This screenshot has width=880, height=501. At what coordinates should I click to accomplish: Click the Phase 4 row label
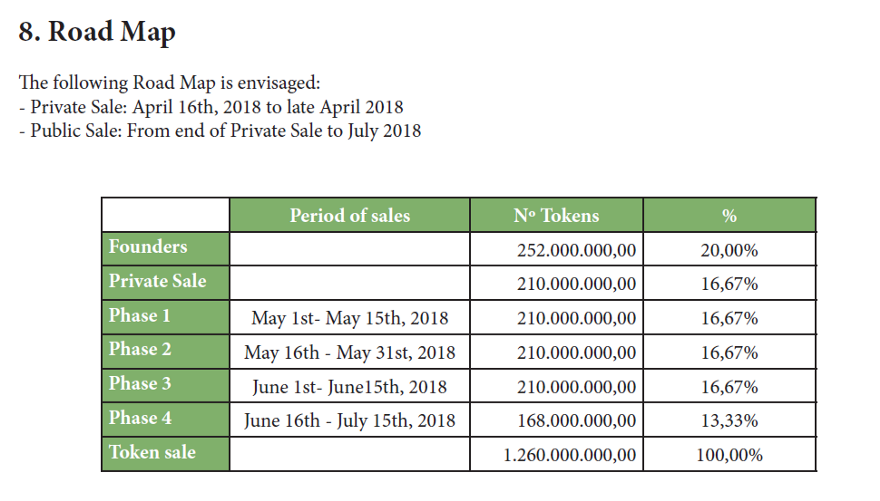tap(140, 418)
